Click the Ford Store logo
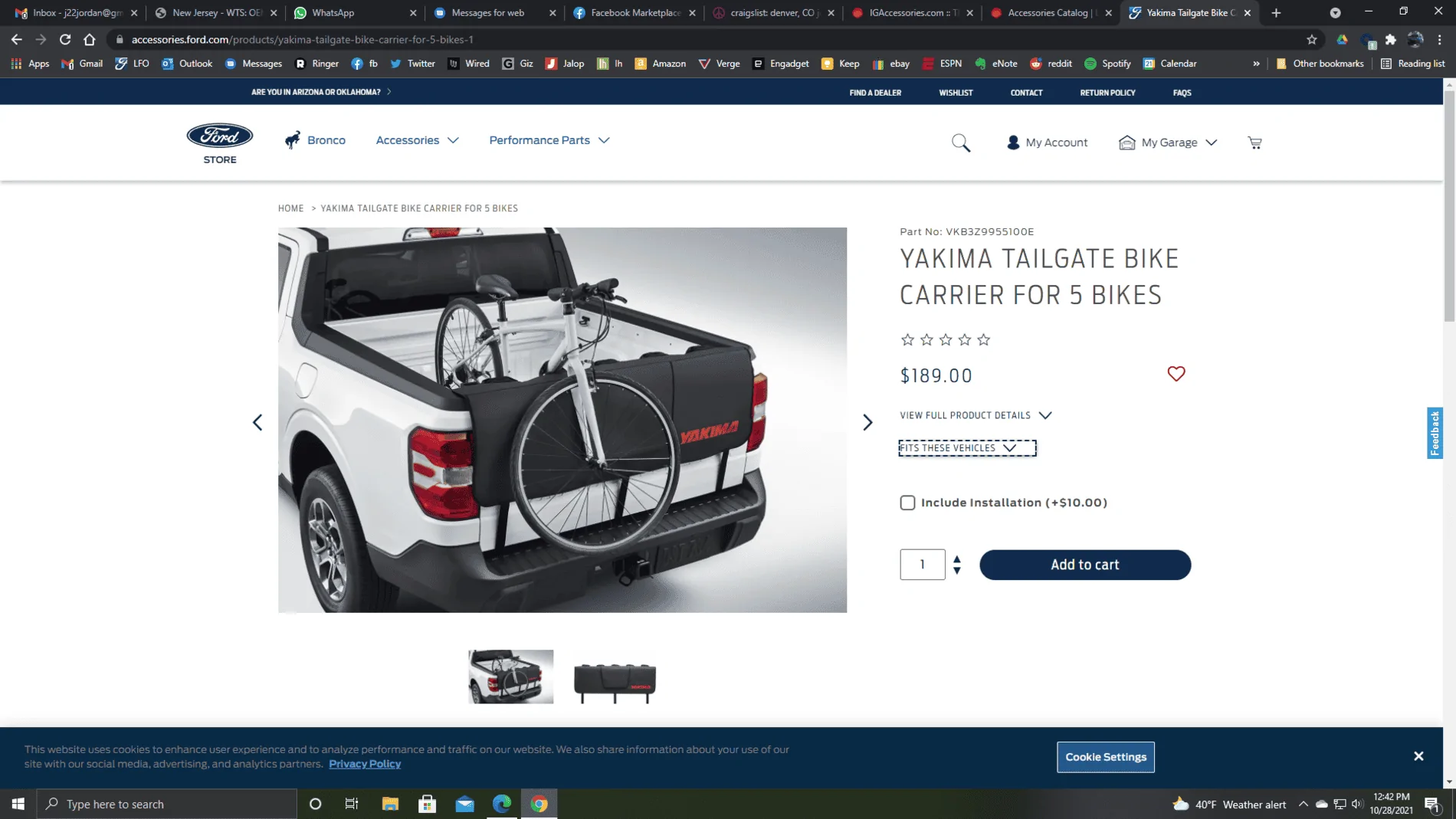The image size is (1456, 819). pyautogui.click(x=220, y=143)
